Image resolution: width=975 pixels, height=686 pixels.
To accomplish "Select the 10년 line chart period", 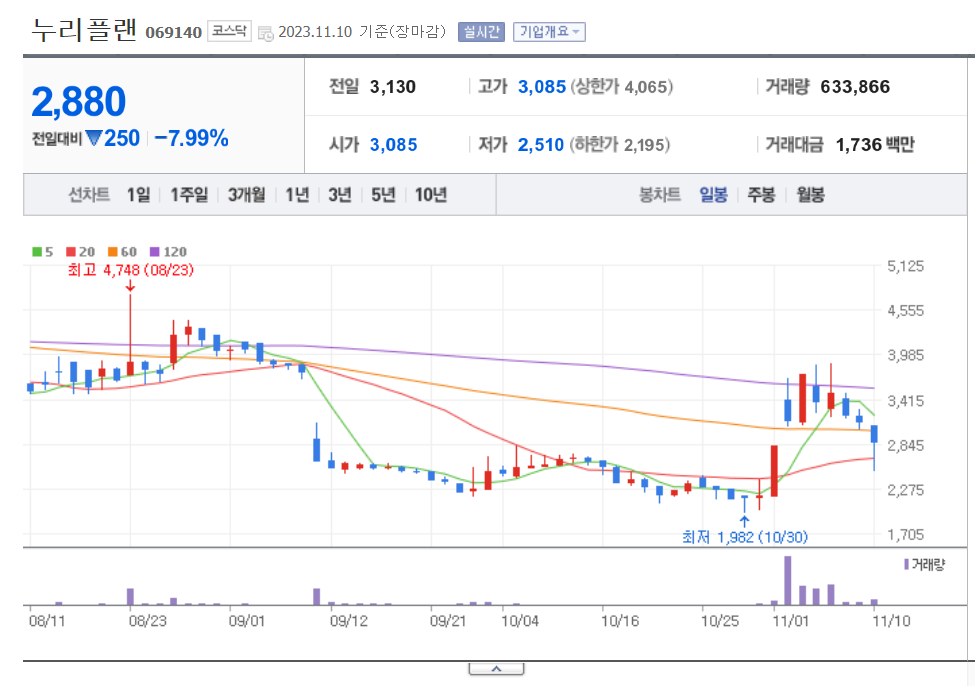I will [x=431, y=195].
